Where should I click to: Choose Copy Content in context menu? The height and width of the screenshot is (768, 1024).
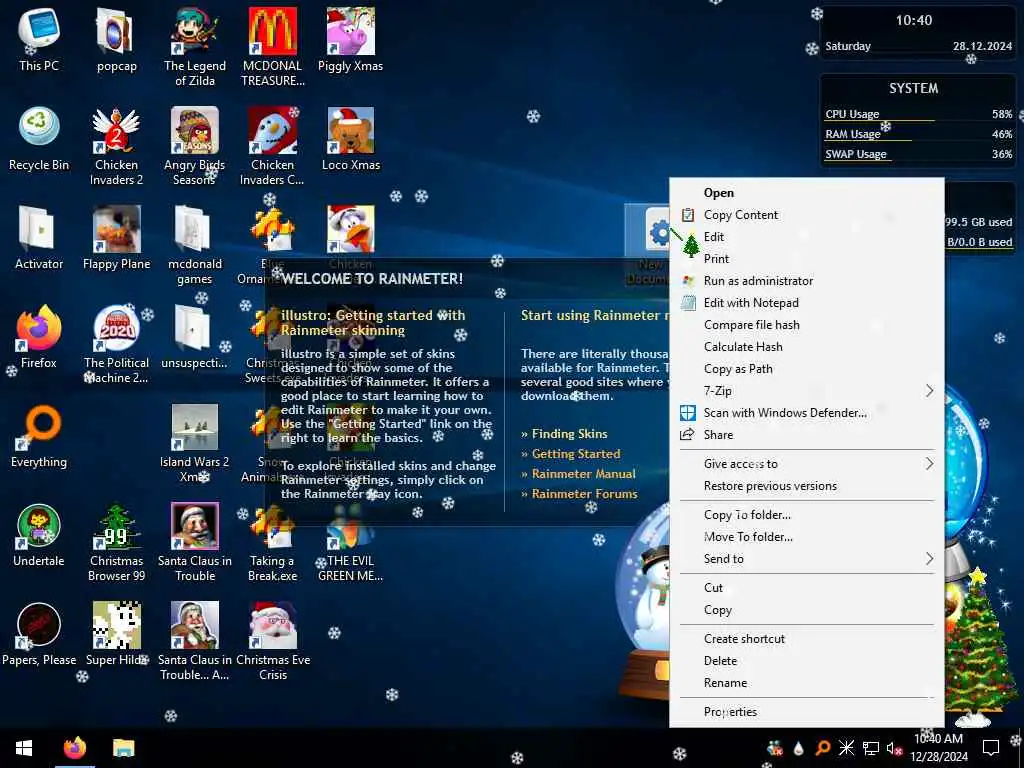pyautogui.click(x=807, y=215)
